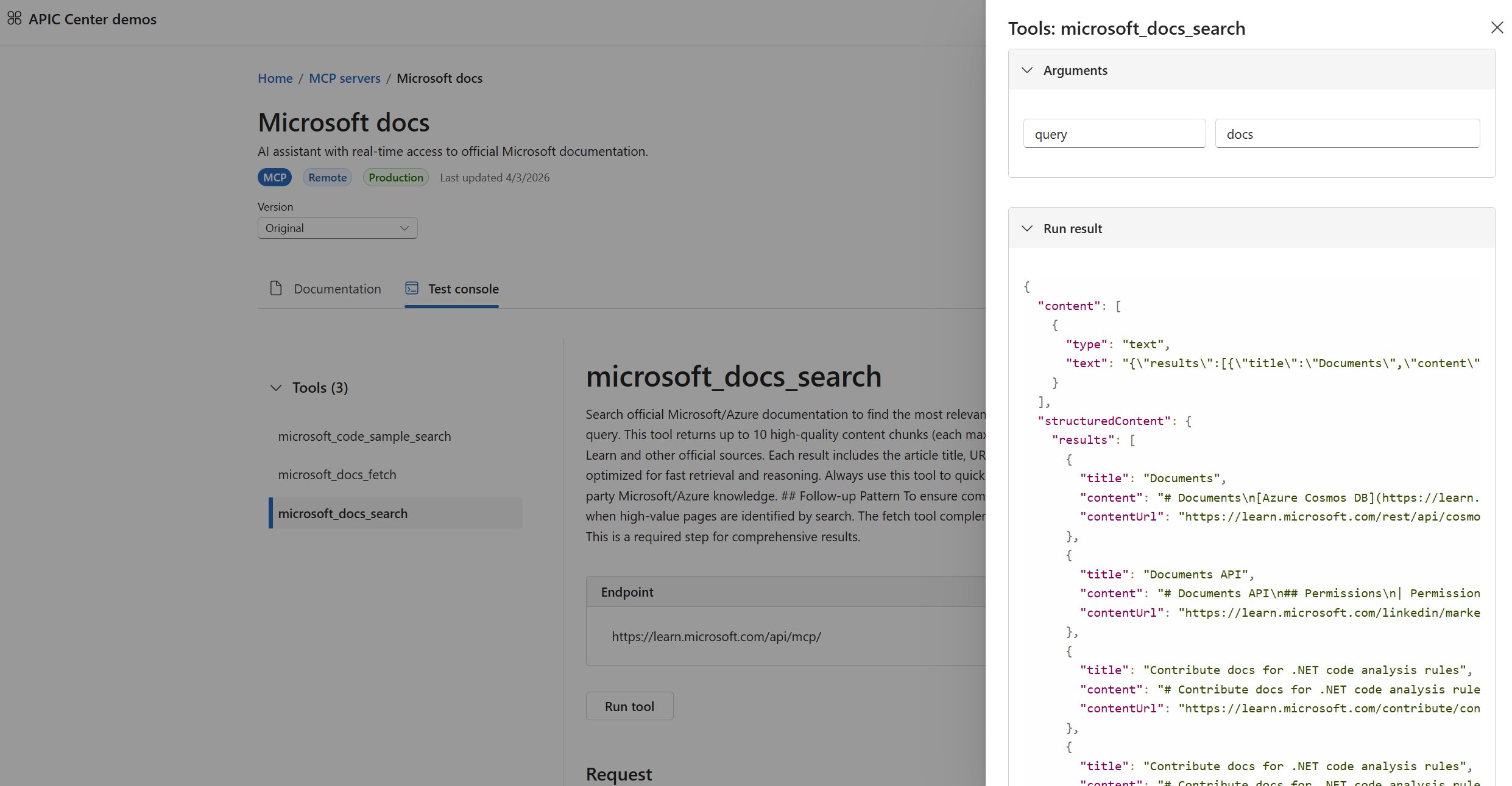The image size is (1512, 786).
Task: Click the Arguments header label
Action: click(1075, 71)
